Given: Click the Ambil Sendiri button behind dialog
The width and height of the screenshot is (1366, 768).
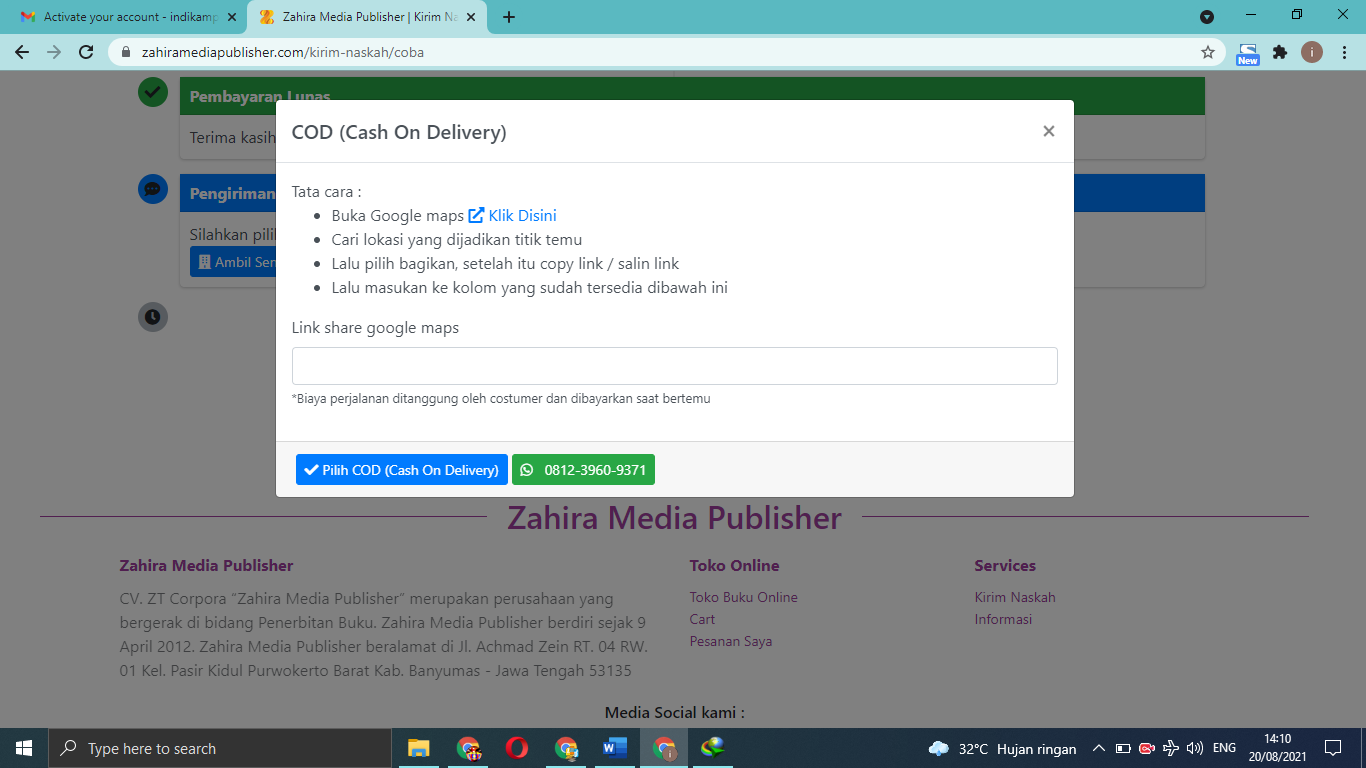Looking at the screenshot, I should [x=233, y=262].
